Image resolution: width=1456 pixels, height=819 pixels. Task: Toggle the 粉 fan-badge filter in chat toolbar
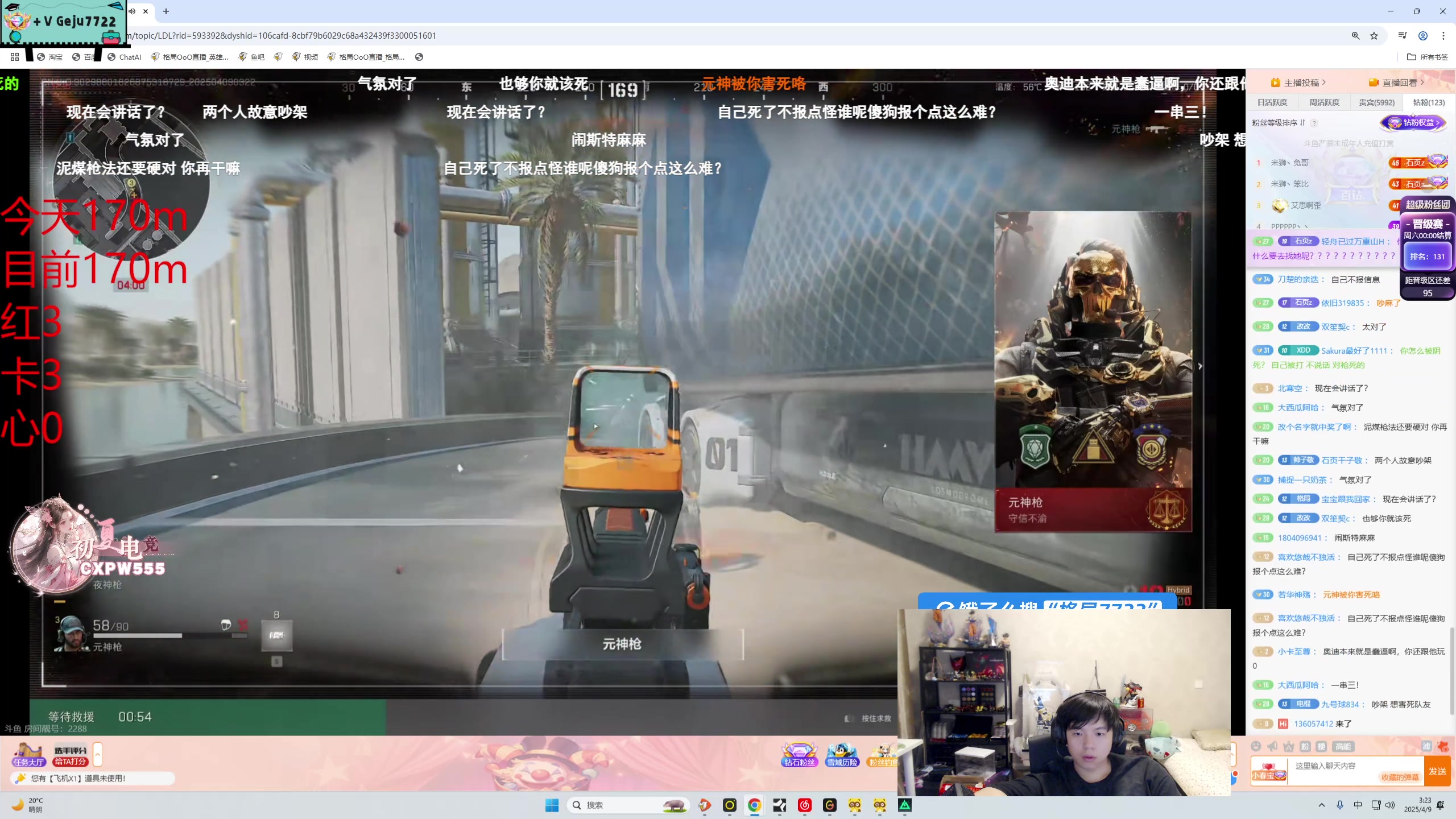pyautogui.click(x=1305, y=746)
